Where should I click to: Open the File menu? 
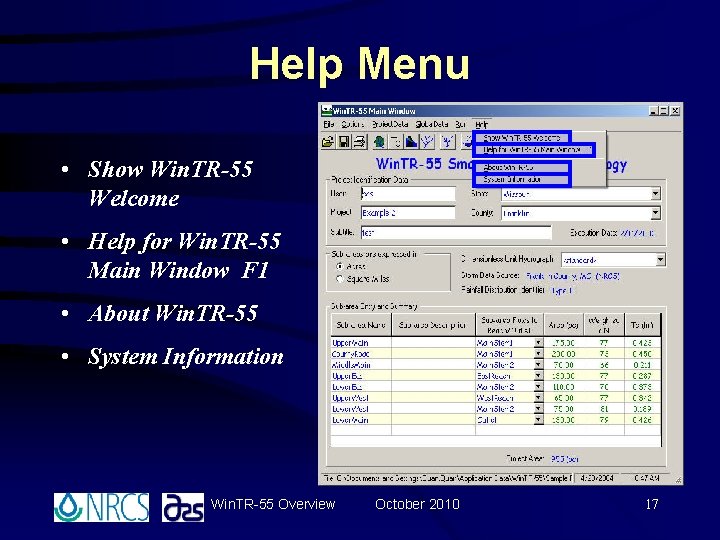click(328, 124)
